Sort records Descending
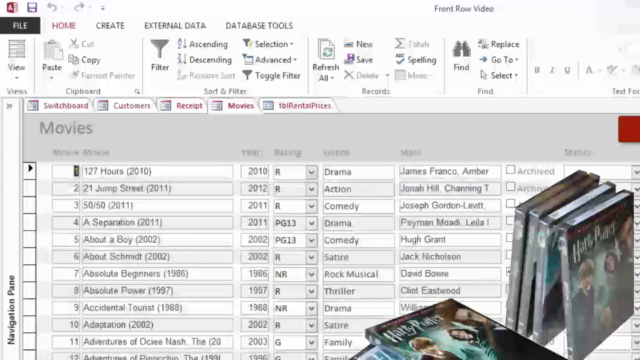Screen dimensions: 640x360 205,60
